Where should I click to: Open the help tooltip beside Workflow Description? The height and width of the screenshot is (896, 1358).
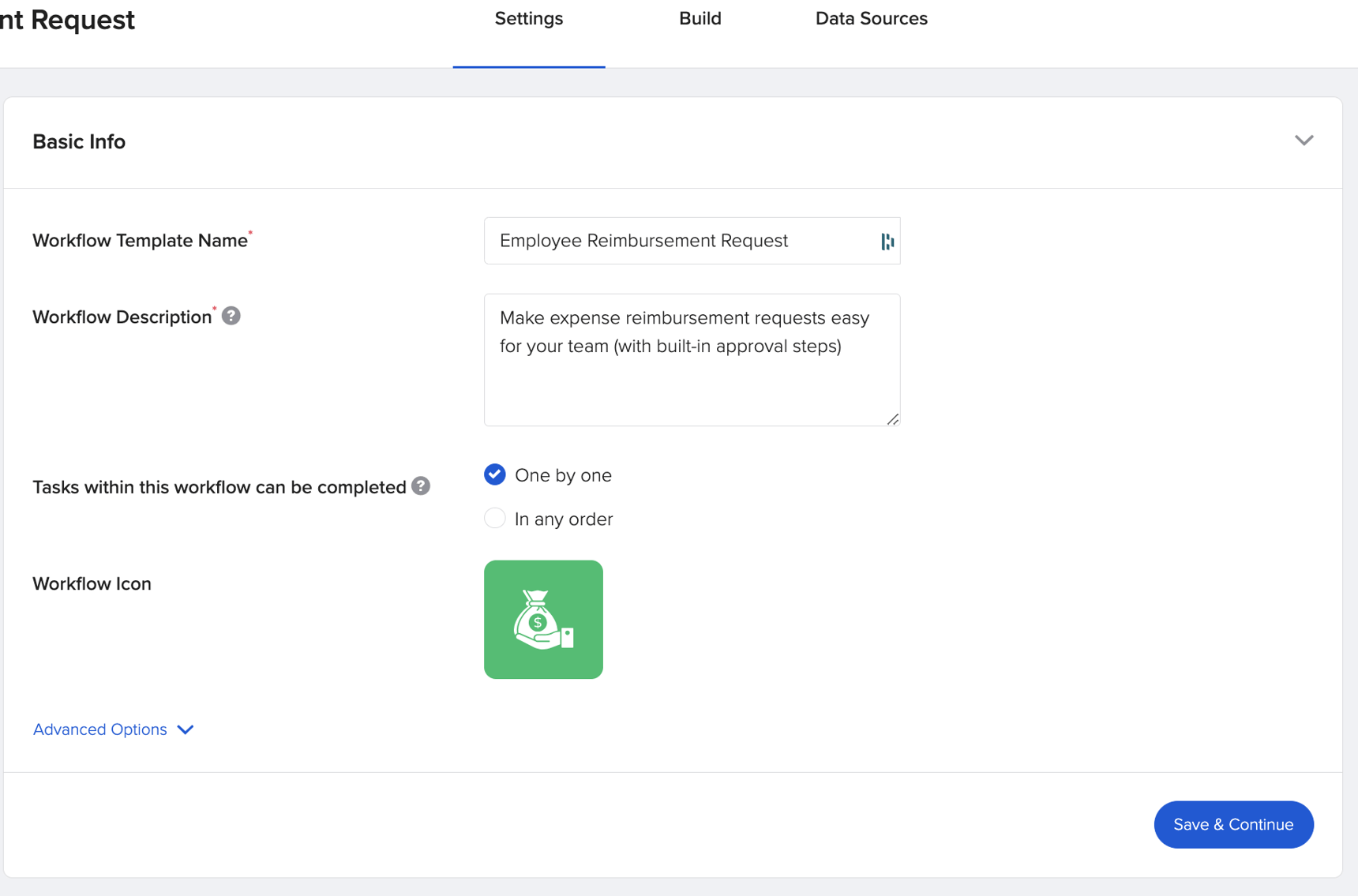click(x=231, y=316)
